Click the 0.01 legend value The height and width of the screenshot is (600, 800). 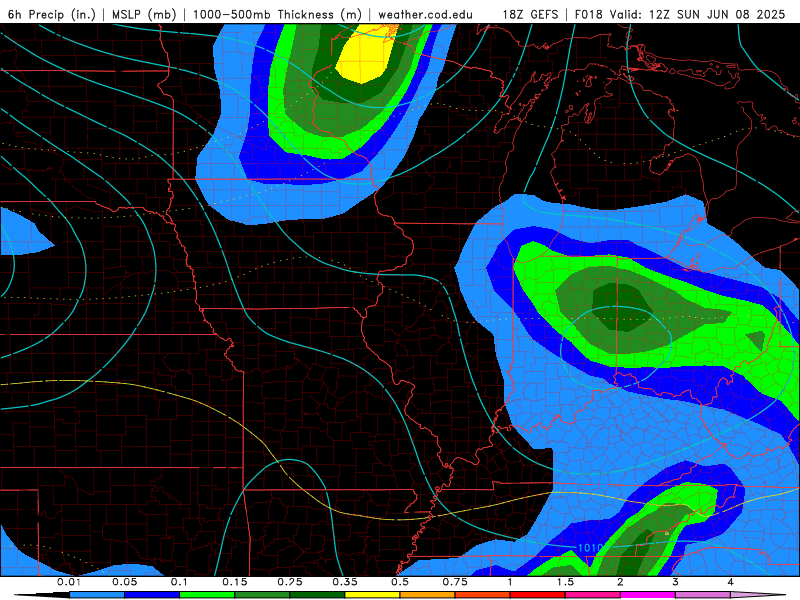pyautogui.click(x=69, y=582)
